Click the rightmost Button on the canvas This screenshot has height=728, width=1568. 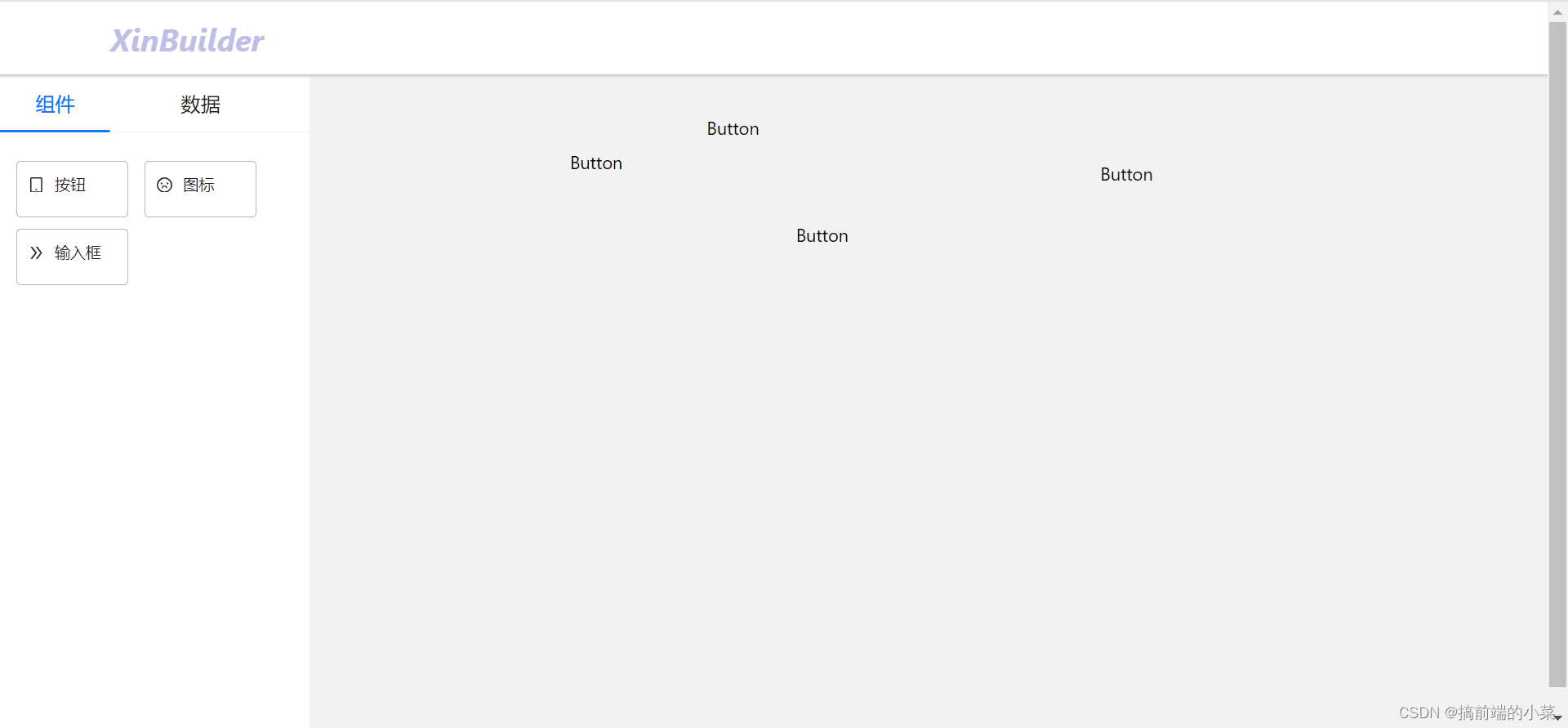click(x=1126, y=175)
